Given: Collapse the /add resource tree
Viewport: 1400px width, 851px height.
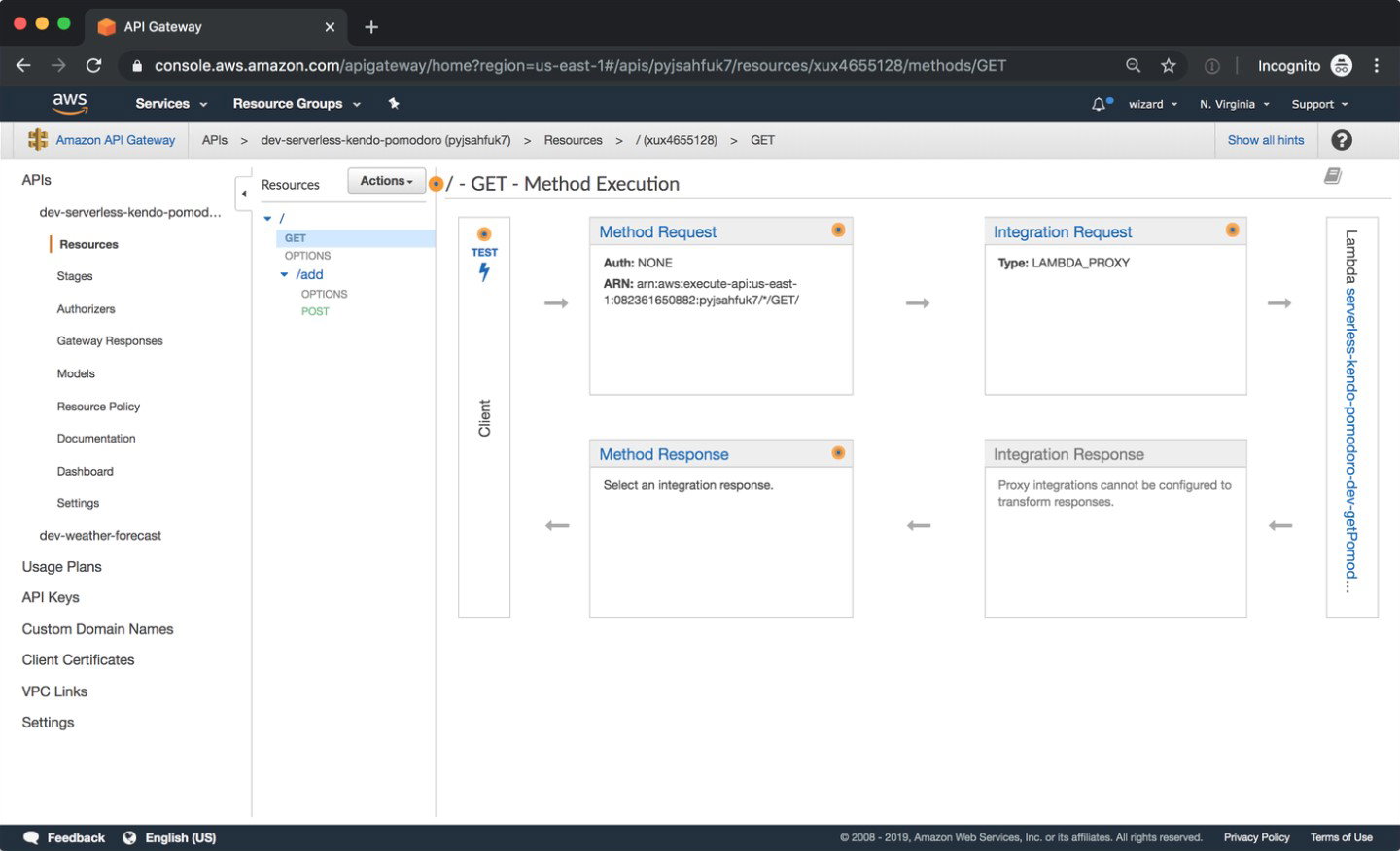Looking at the screenshot, I should [x=283, y=273].
